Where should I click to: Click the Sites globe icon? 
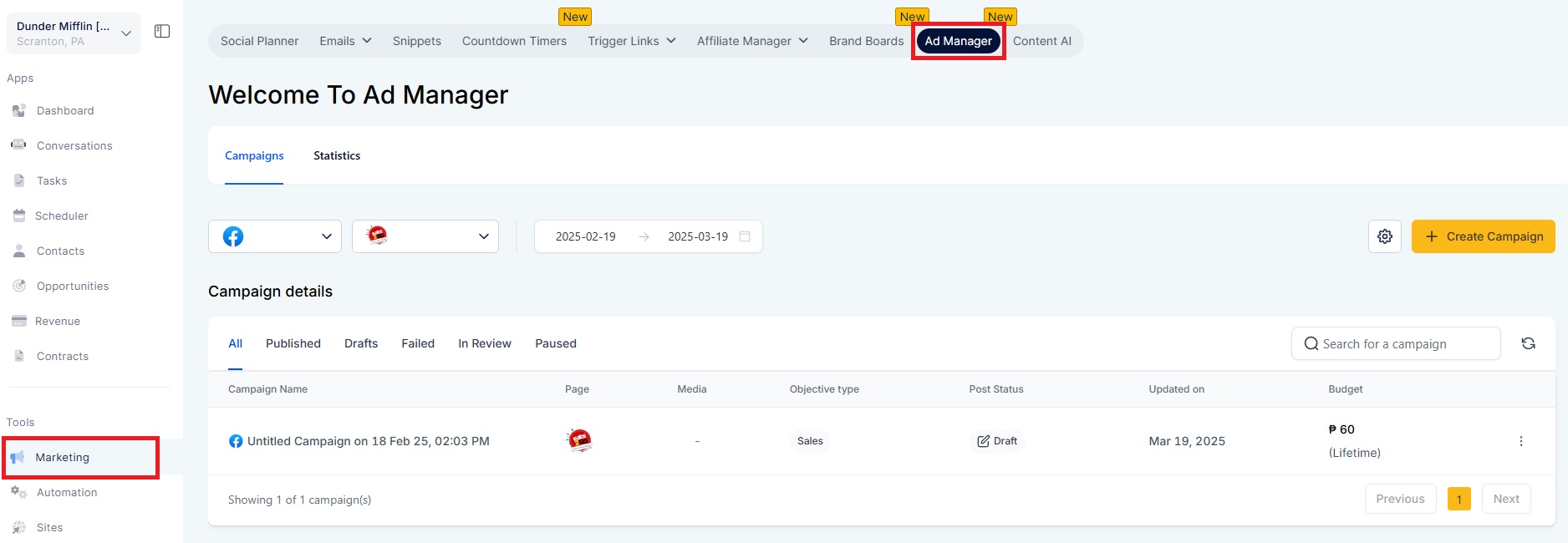[19, 527]
